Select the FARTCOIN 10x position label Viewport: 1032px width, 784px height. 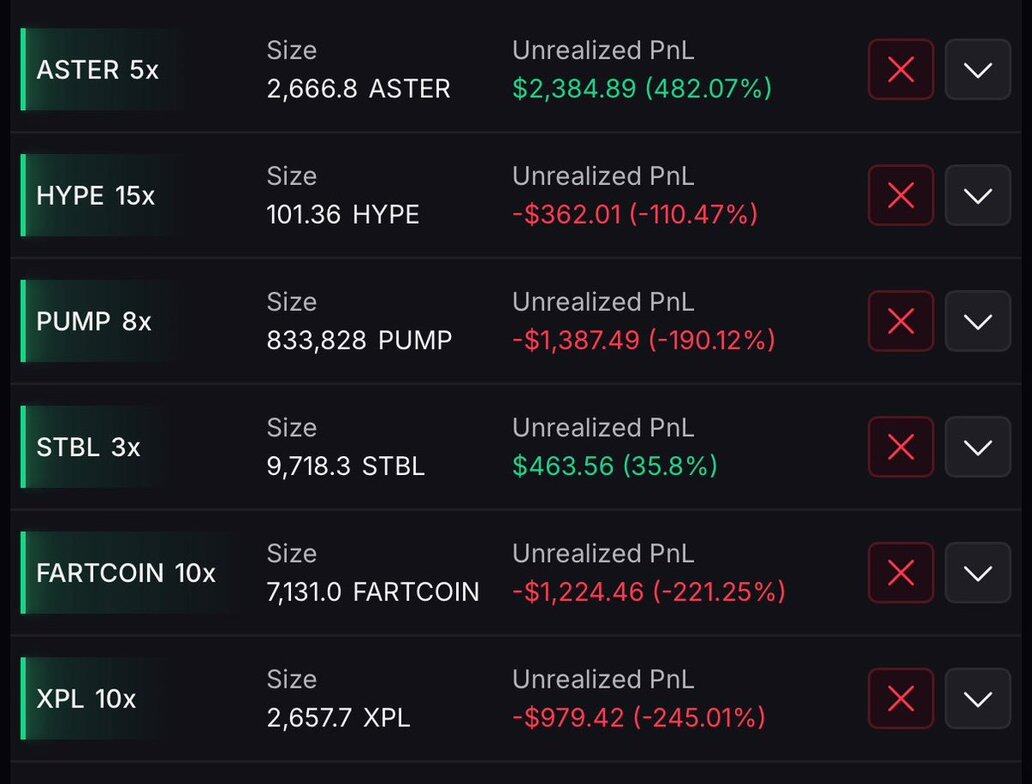click(125, 573)
